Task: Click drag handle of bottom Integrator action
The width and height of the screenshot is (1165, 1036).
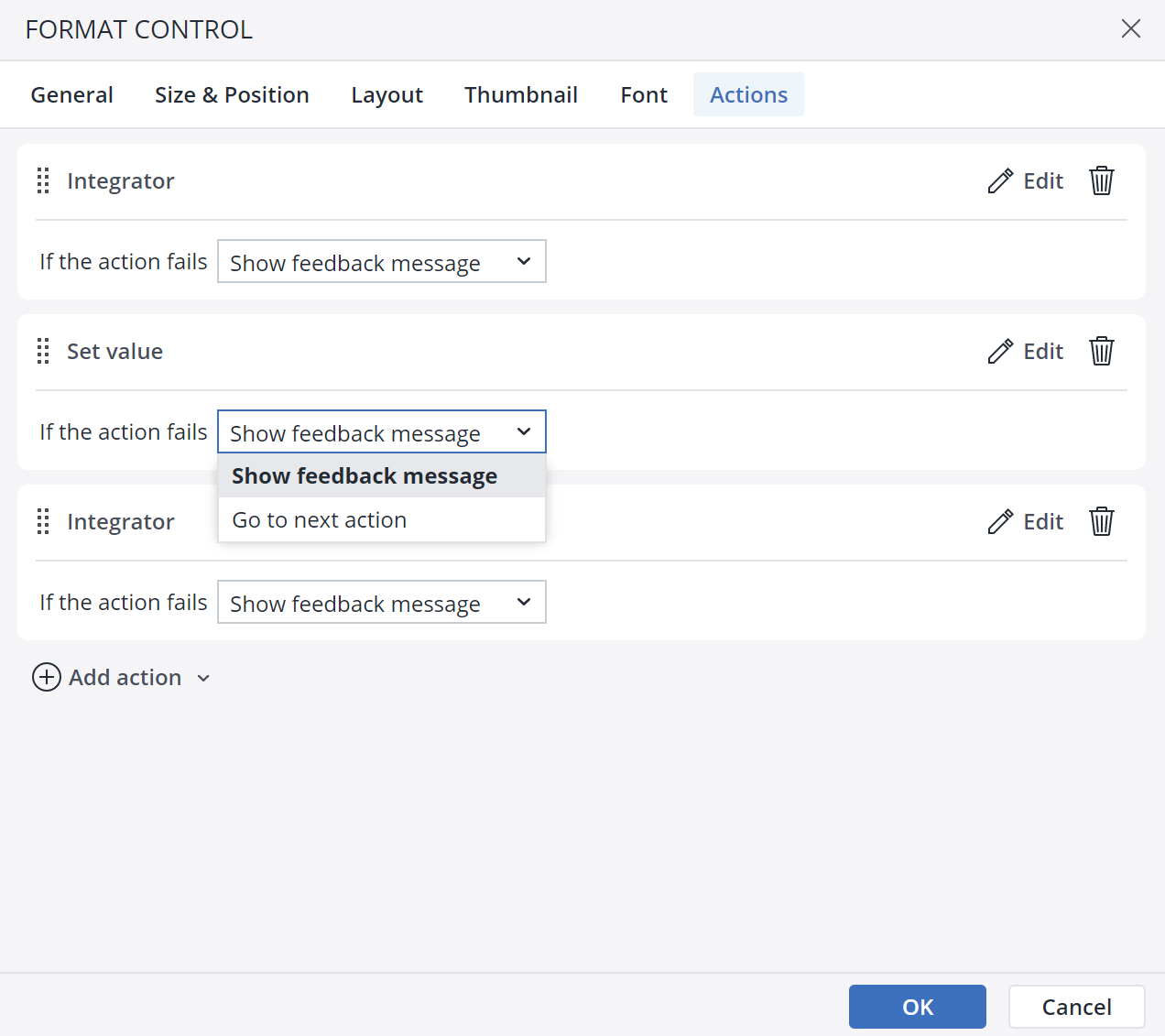Action: (43, 522)
